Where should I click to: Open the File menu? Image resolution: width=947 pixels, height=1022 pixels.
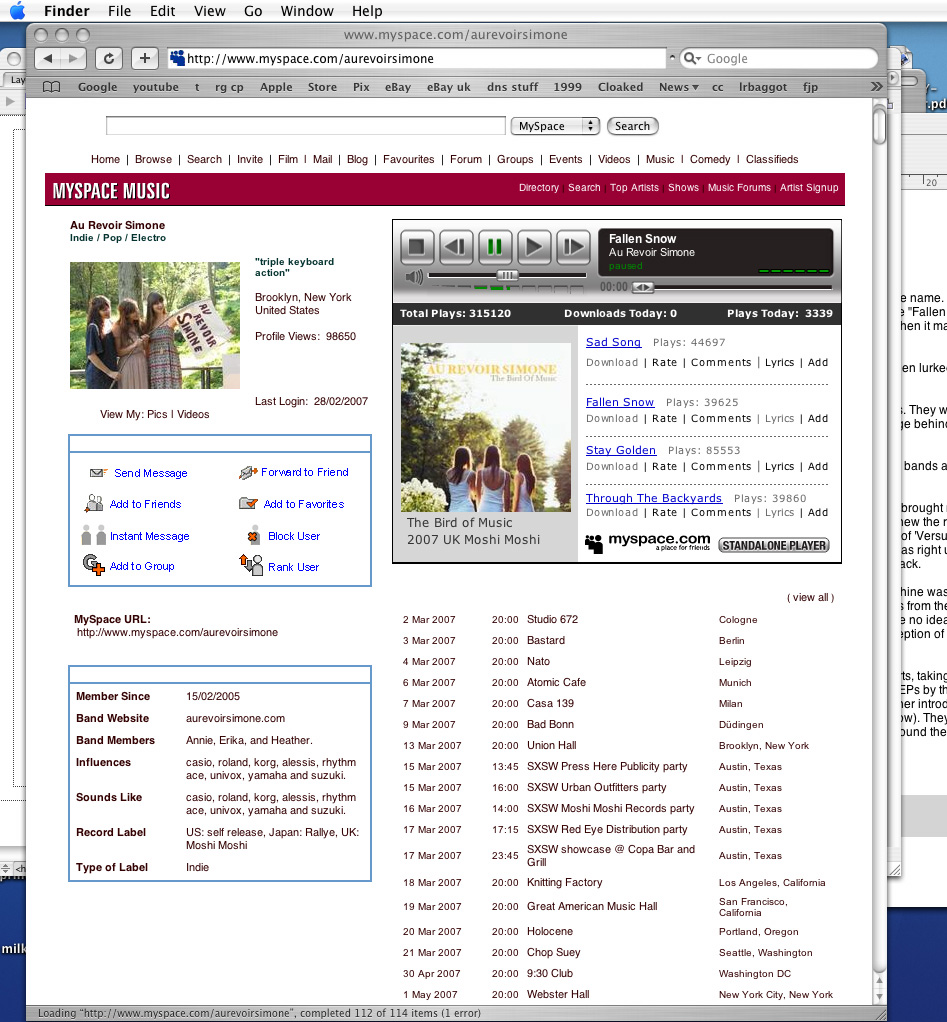click(119, 11)
